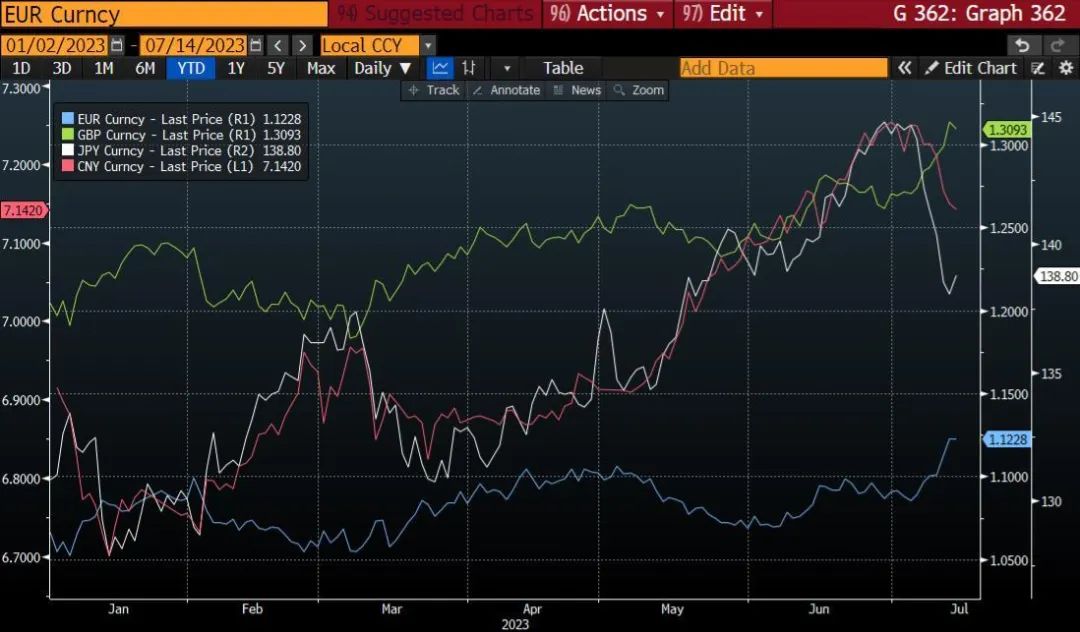Open chart settings gear icon
Viewport: 1080px width, 632px height.
1066,68
